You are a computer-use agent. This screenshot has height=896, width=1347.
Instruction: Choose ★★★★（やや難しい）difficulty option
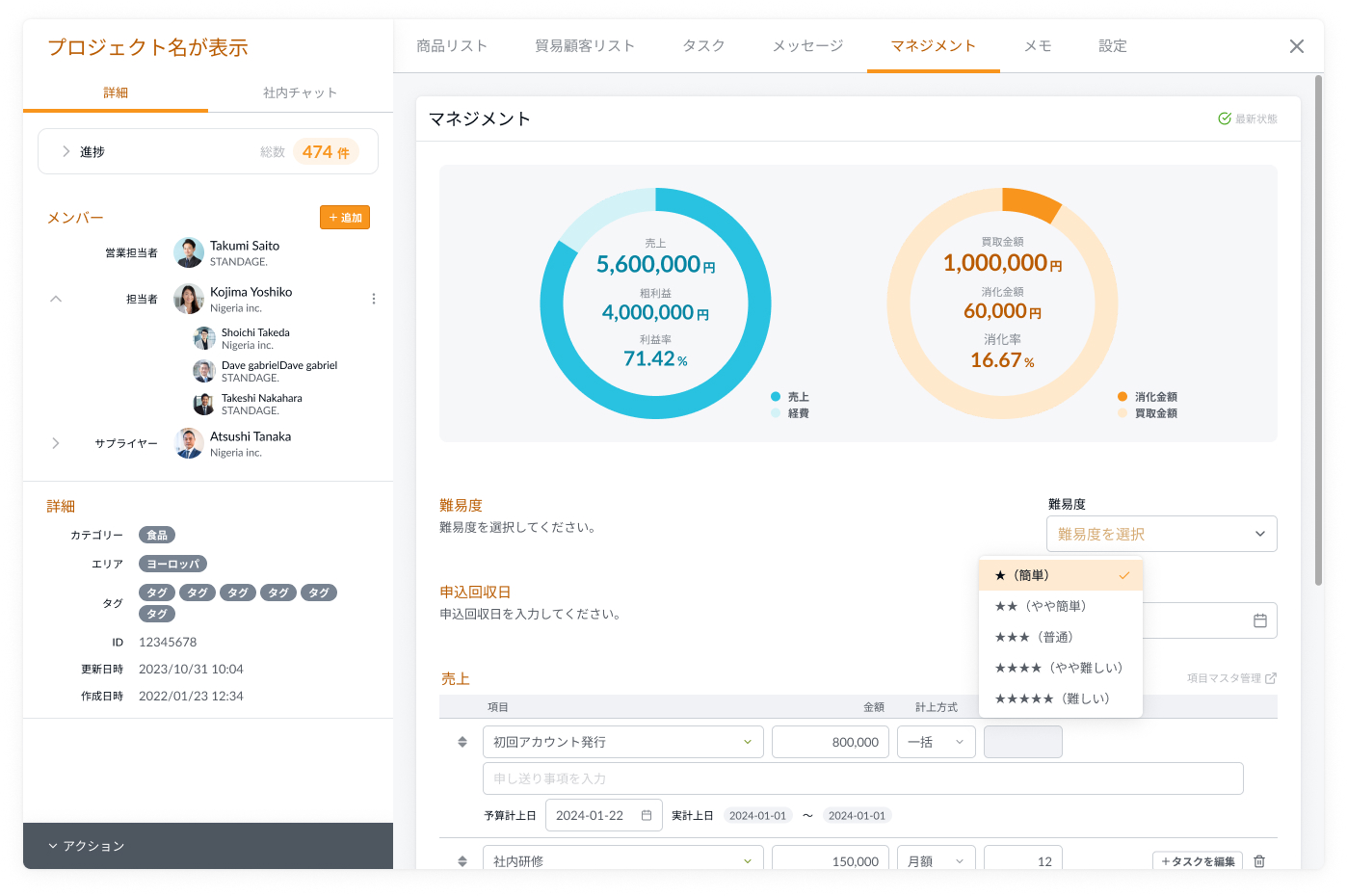(1061, 668)
